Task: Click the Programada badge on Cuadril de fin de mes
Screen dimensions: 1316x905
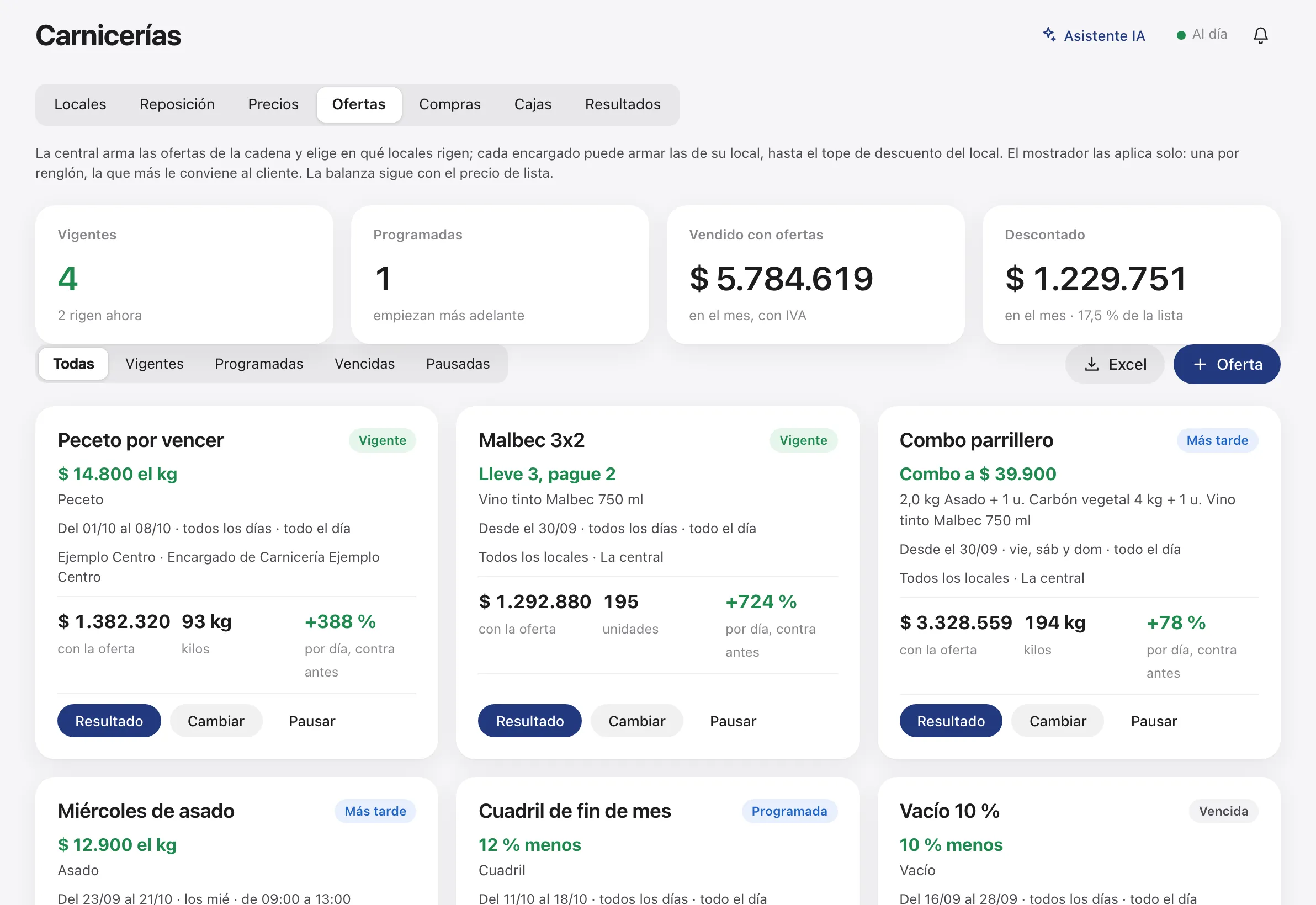Action: coord(789,811)
